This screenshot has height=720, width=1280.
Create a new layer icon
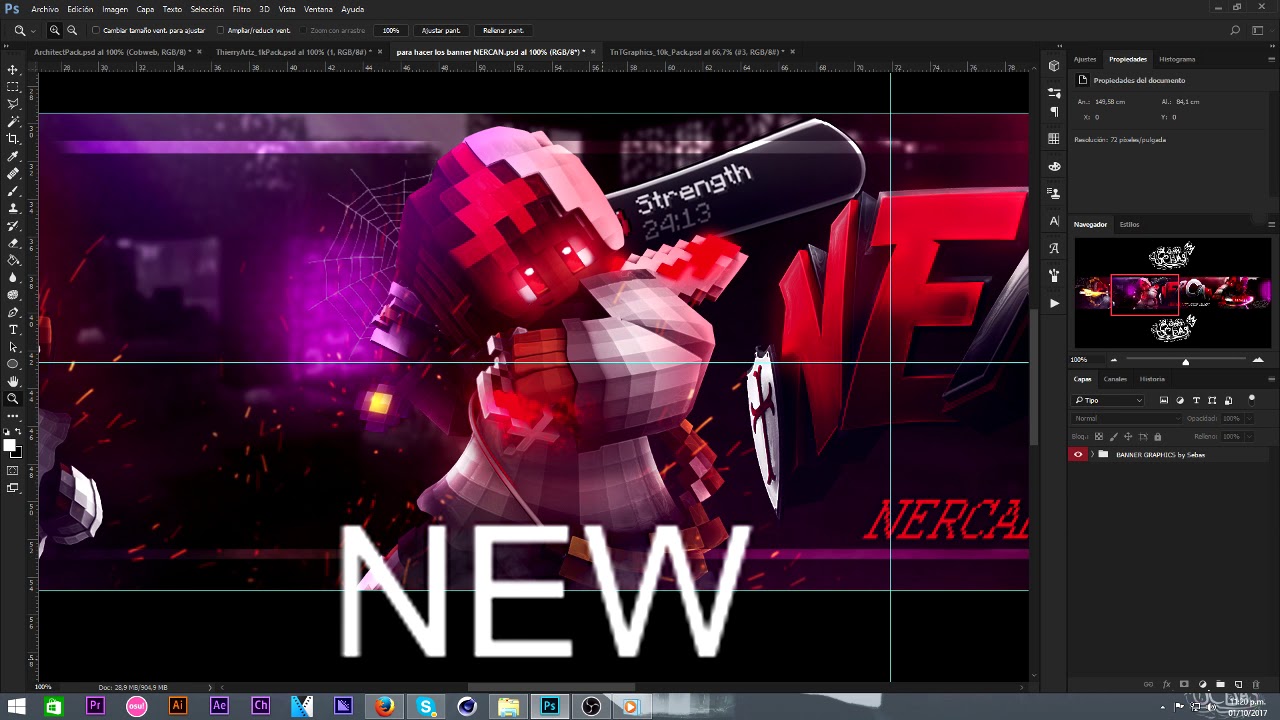click(x=1238, y=684)
